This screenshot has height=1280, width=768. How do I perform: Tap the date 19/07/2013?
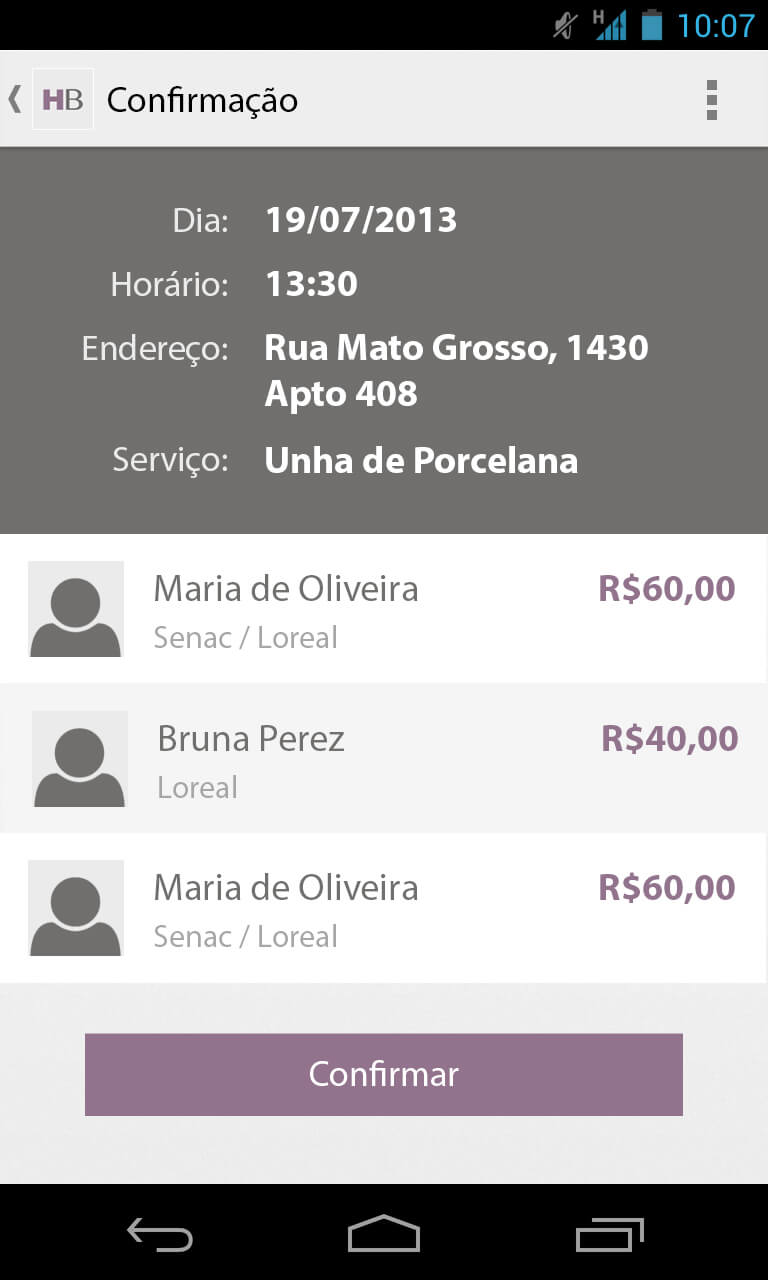pos(361,220)
